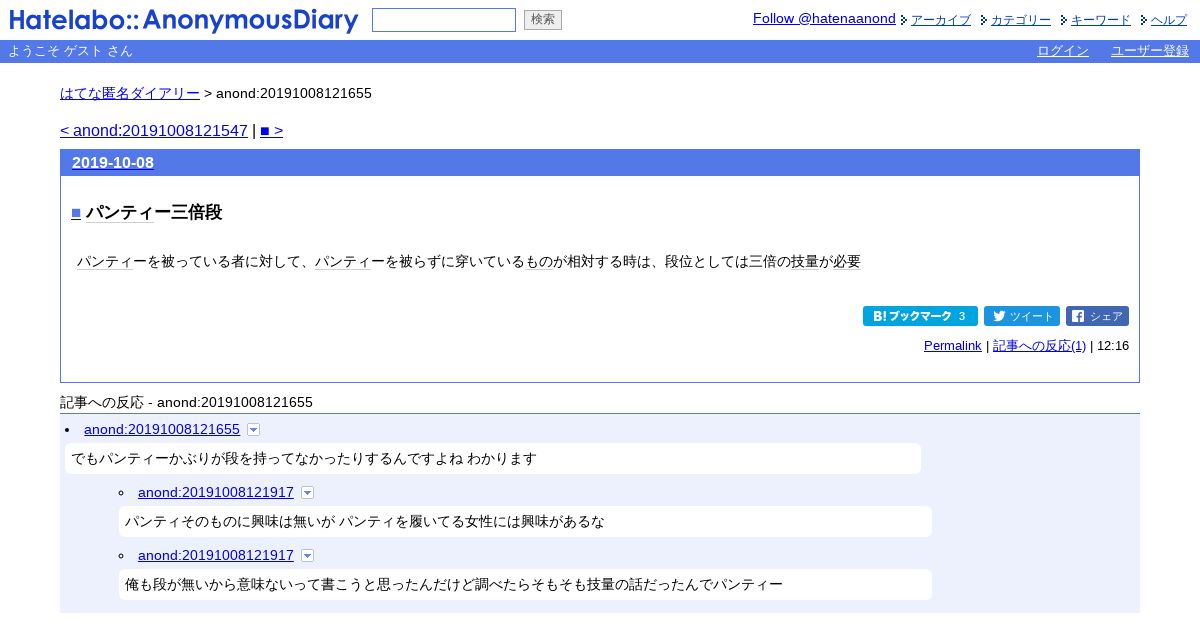
Task: Click the 検索 search button
Action: (x=543, y=20)
